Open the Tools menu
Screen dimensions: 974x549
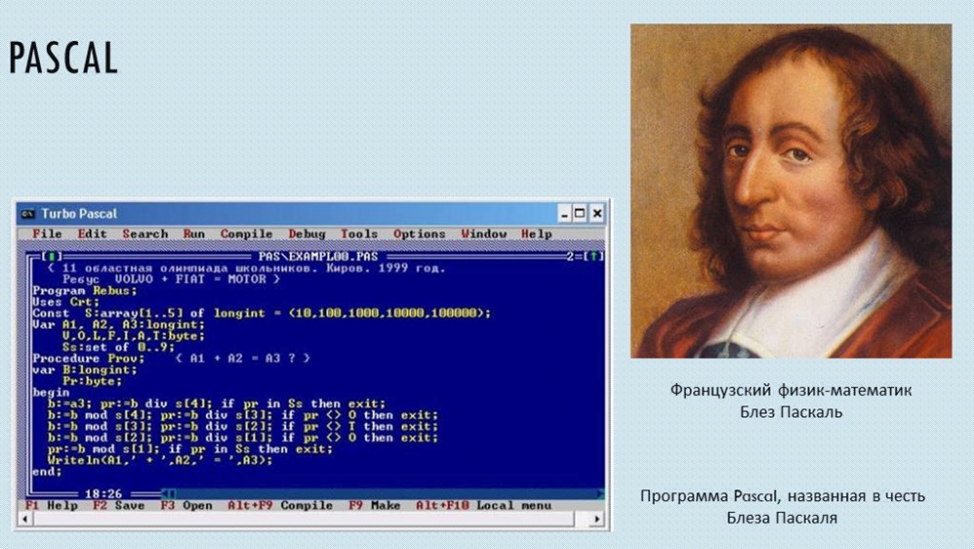(359, 234)
